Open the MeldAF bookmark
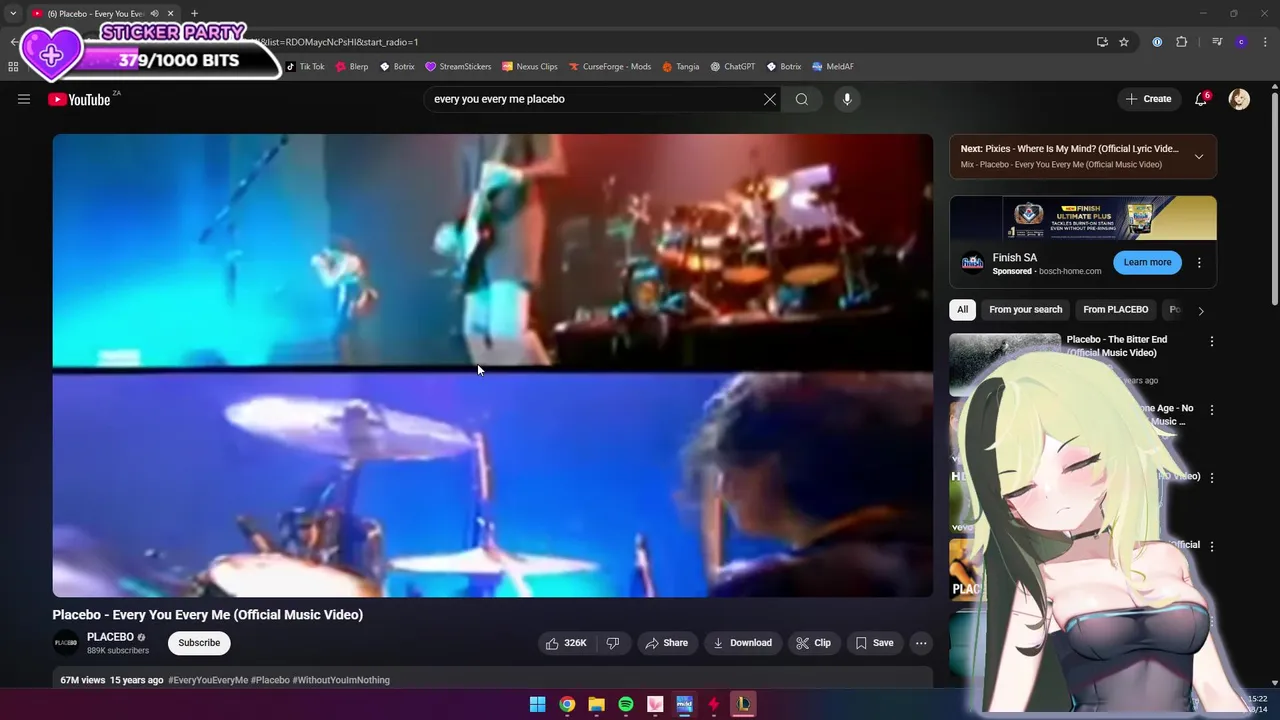 pyautogui.click(x=832, y=67)
